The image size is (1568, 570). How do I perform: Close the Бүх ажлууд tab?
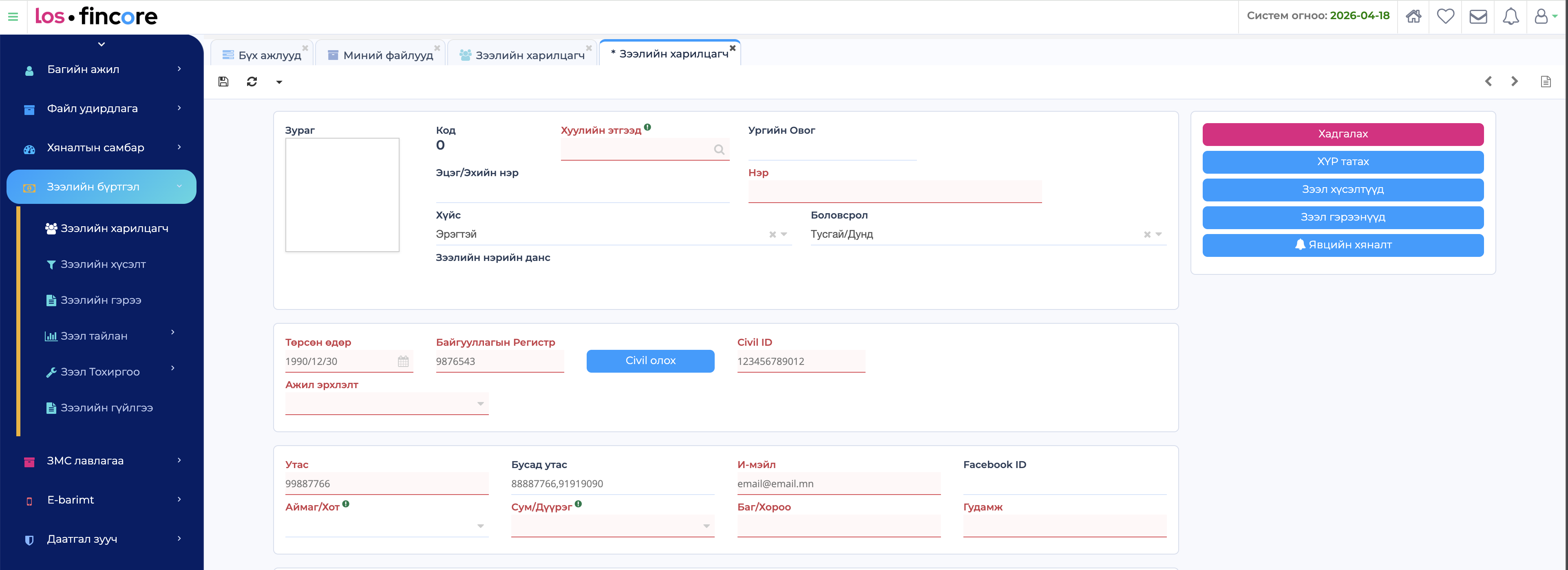coord(305,48)
